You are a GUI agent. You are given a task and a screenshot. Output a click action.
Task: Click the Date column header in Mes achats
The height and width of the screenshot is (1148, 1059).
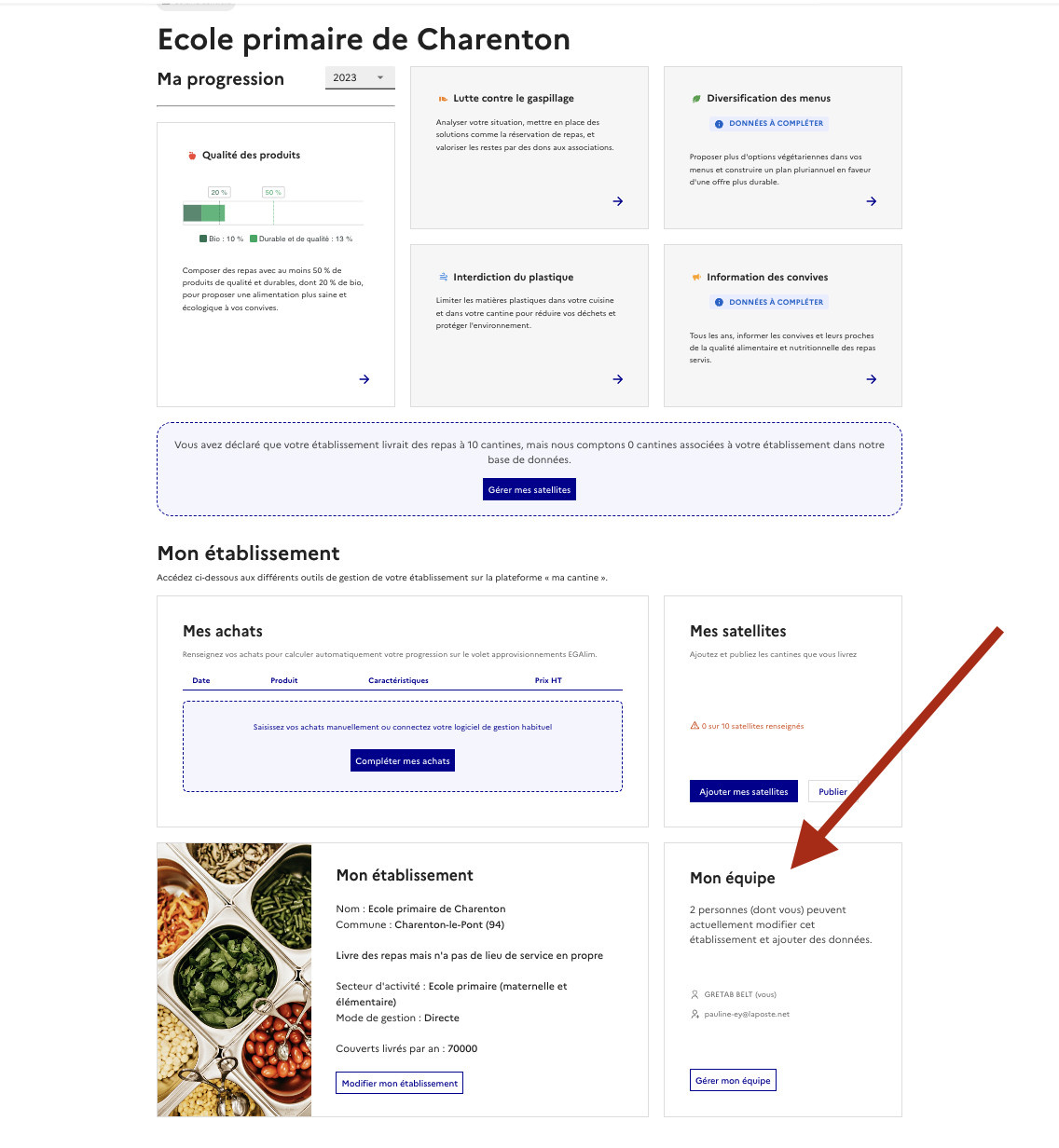click(x=201, y=680)
